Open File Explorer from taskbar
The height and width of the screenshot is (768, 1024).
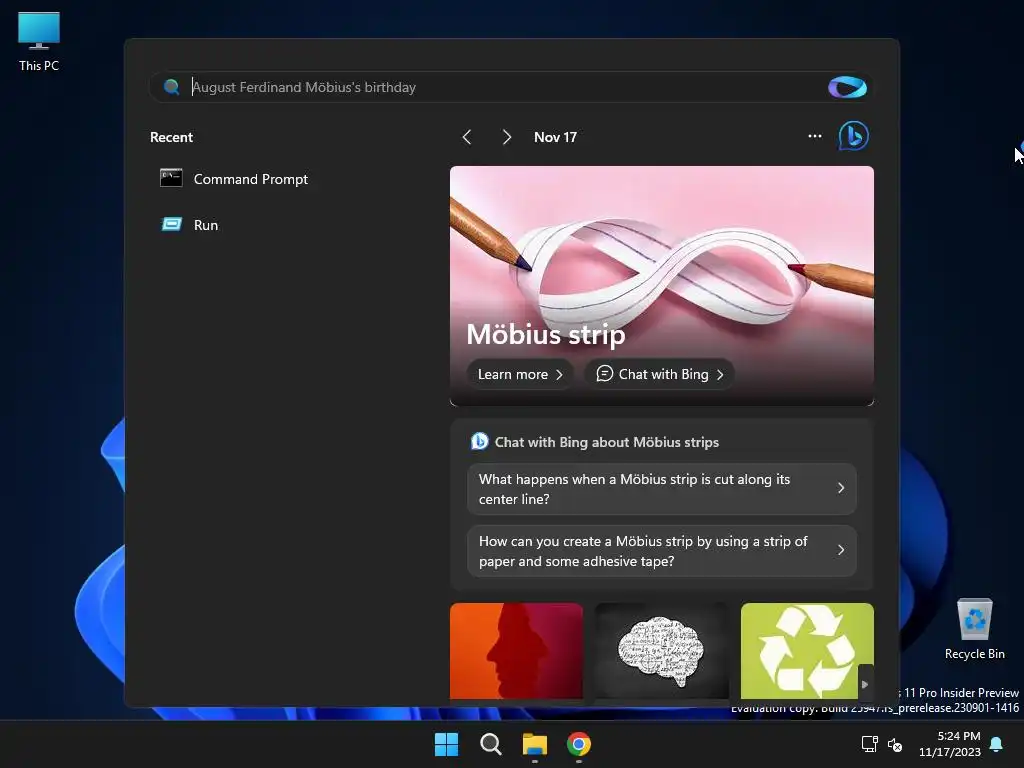[x=534, y=744]
